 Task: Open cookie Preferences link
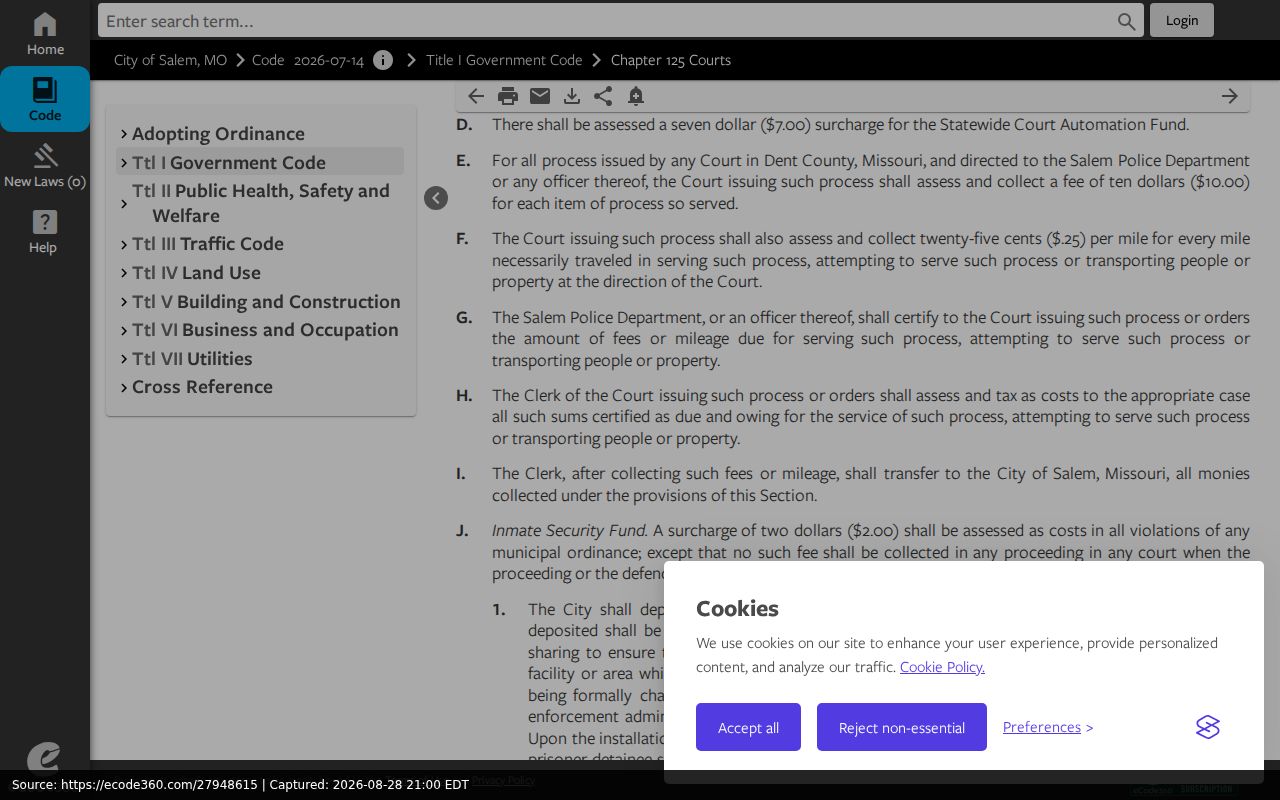pyautogui.click(x=1042, y=727)
